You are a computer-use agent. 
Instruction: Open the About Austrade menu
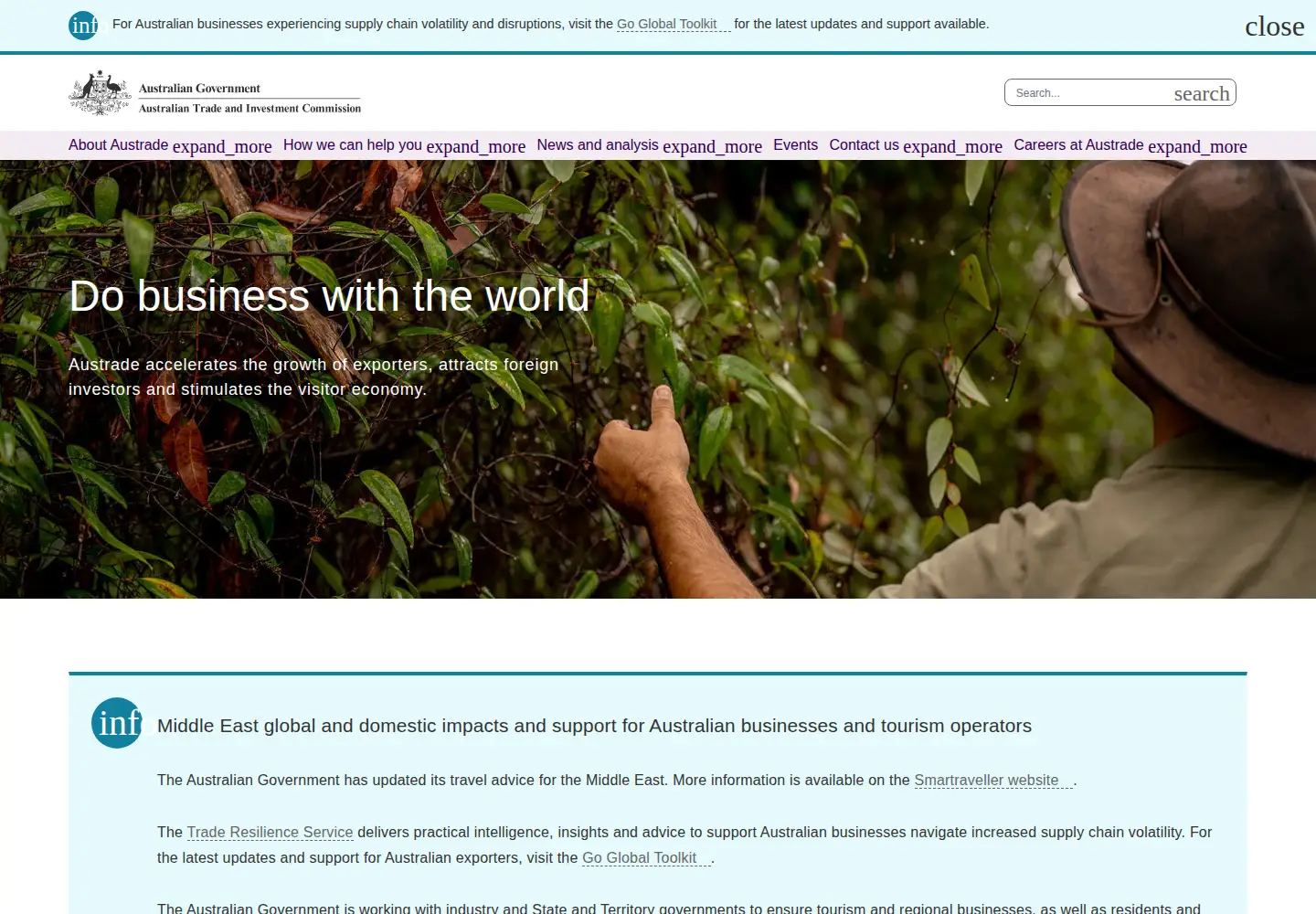[x=119, y=145]
